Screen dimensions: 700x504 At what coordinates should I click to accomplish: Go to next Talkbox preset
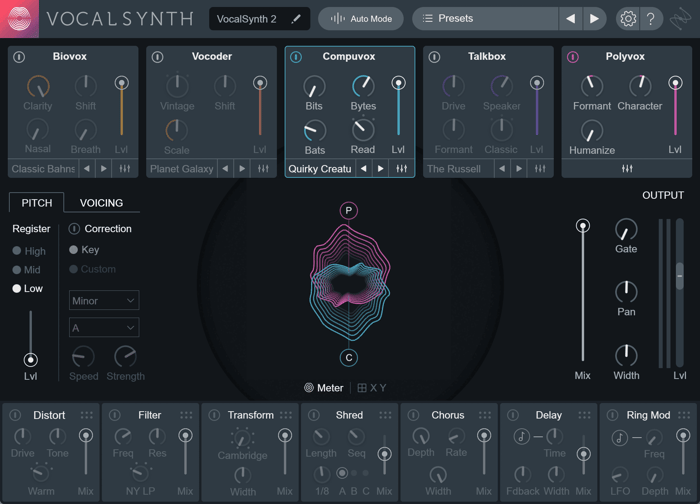[x=519, y=169]
